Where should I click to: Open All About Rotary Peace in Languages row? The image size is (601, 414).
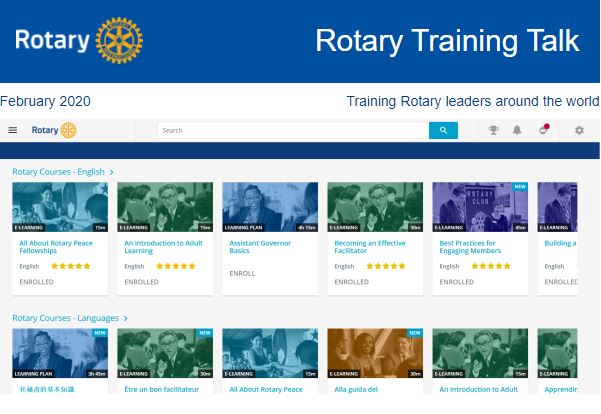click(x=266, y=389)
